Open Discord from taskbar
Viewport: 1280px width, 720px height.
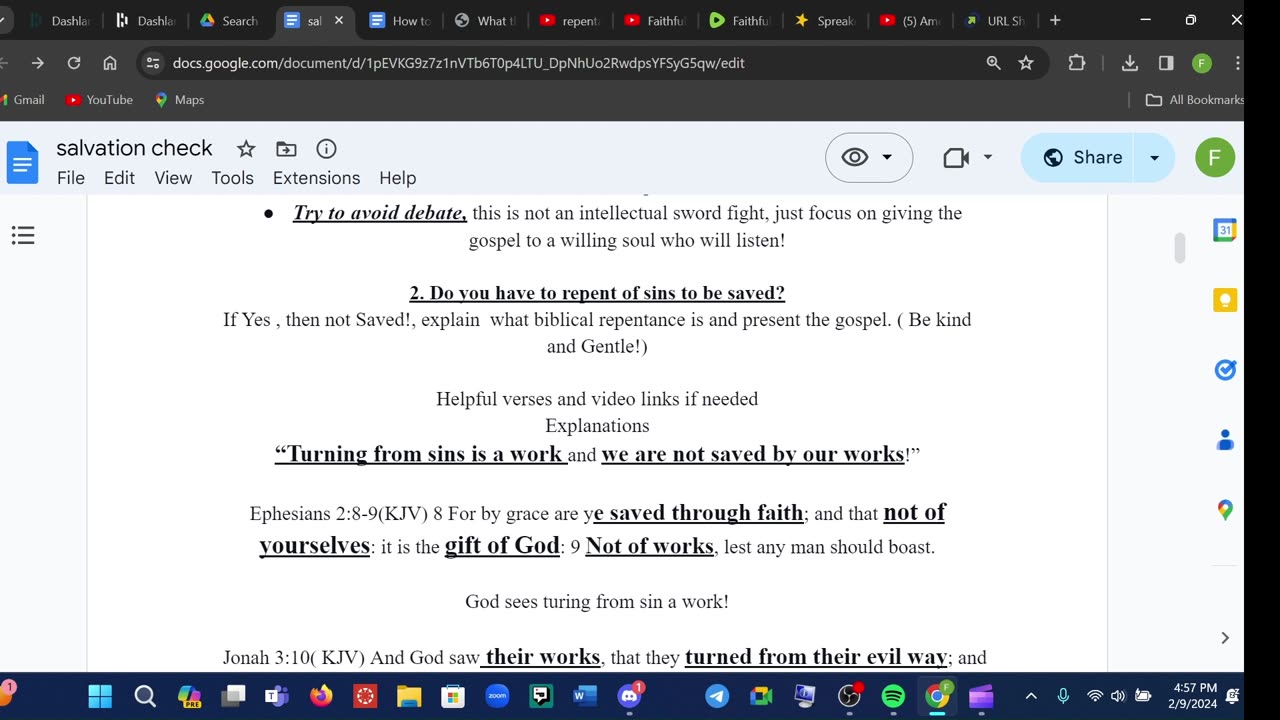click(x=629, y=696)
